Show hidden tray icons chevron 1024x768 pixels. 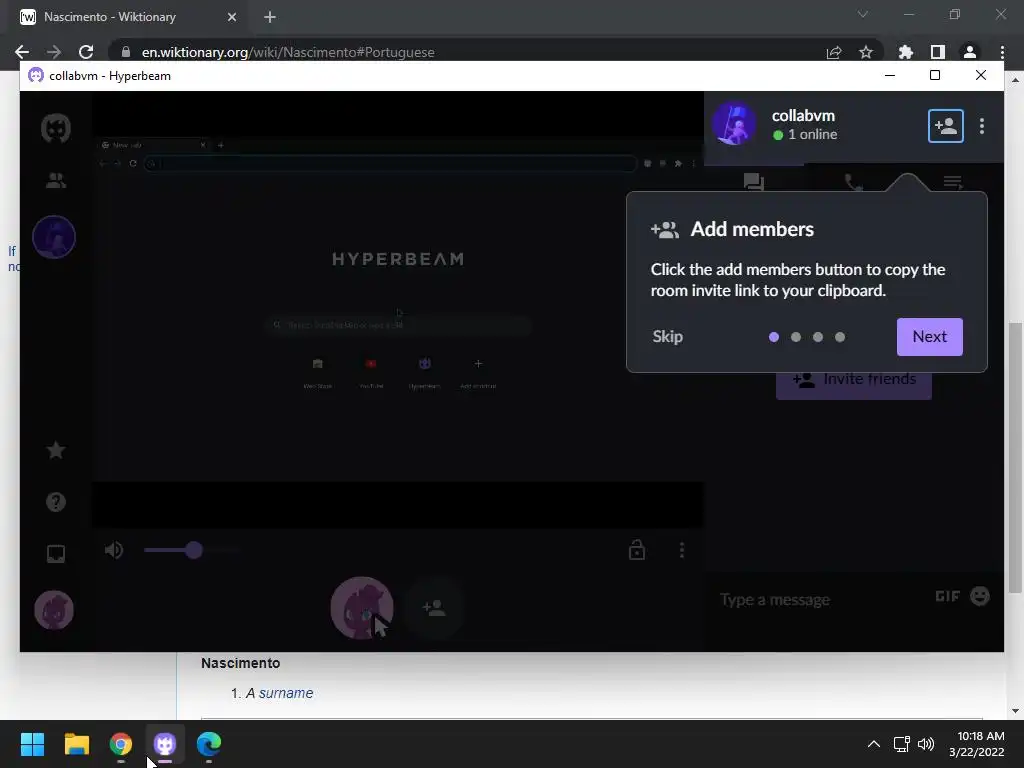pyautogui.click(x=873, y=744)
